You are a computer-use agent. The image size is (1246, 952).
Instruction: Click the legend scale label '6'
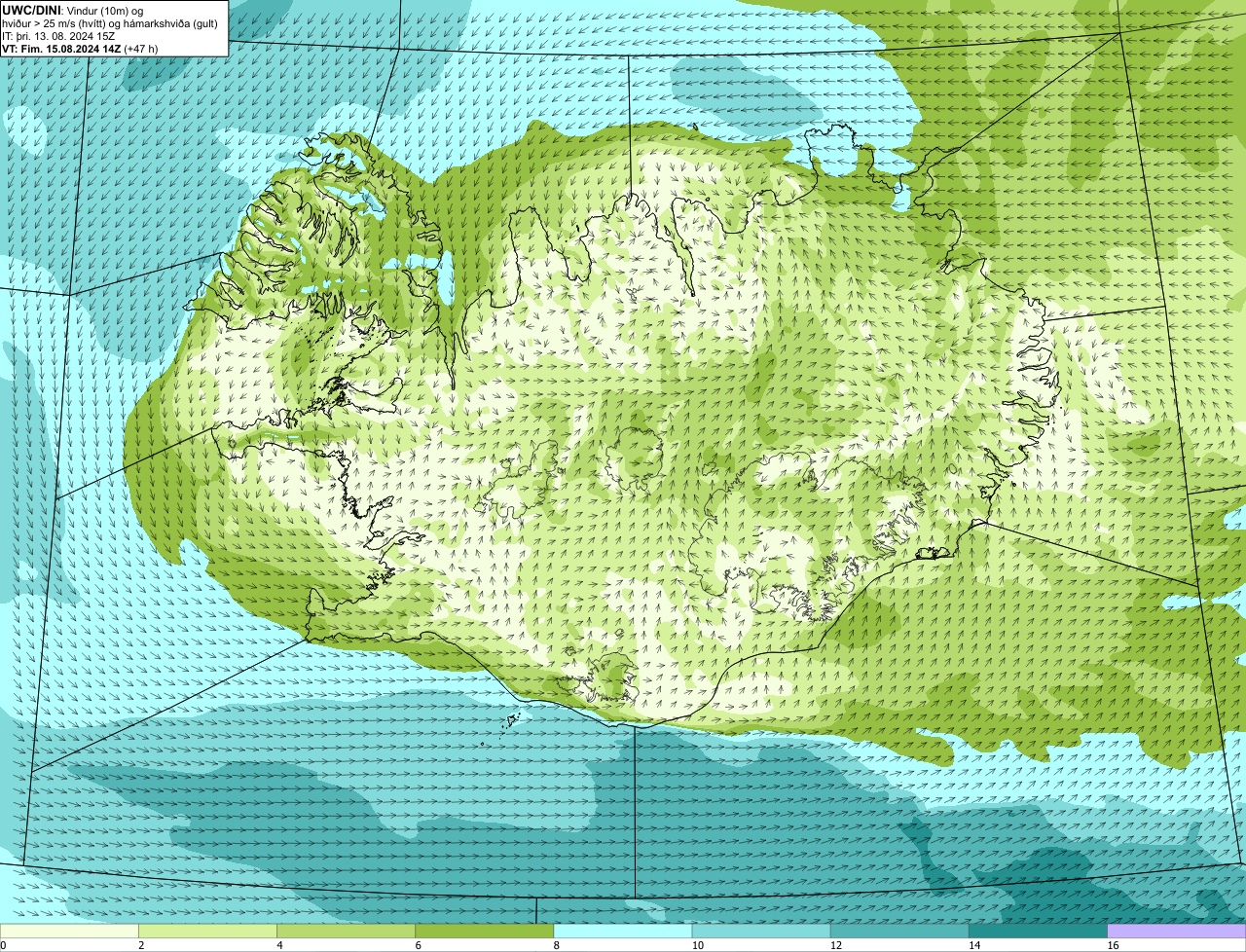419,945
